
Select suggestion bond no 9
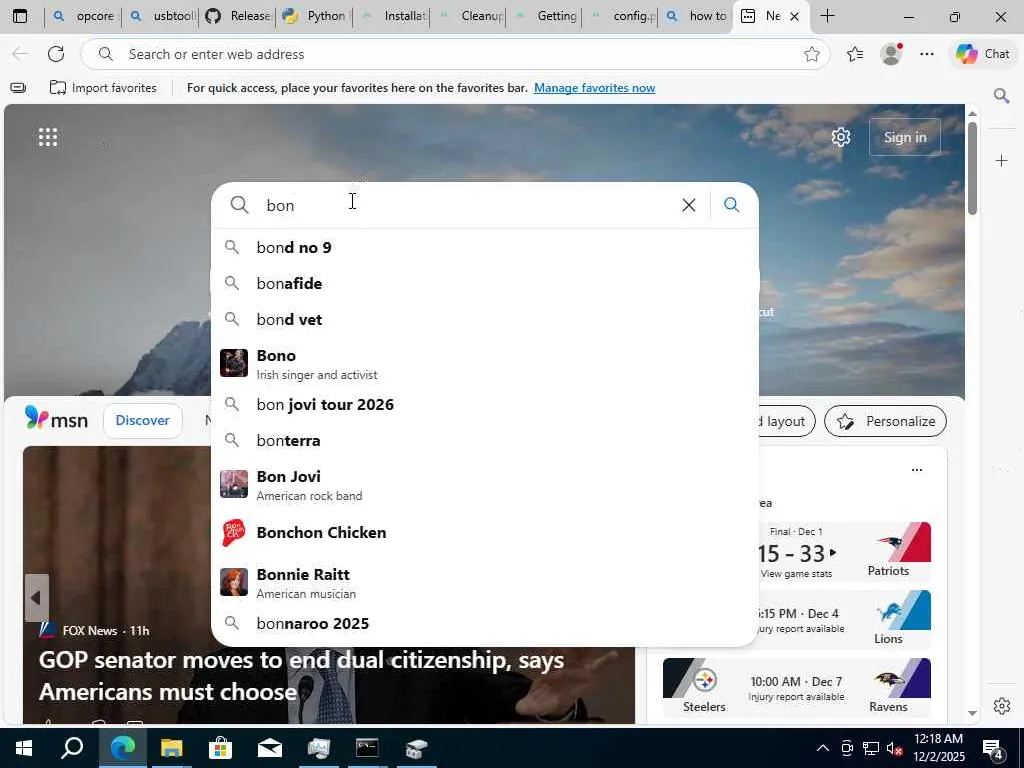[x=485, y=248]
